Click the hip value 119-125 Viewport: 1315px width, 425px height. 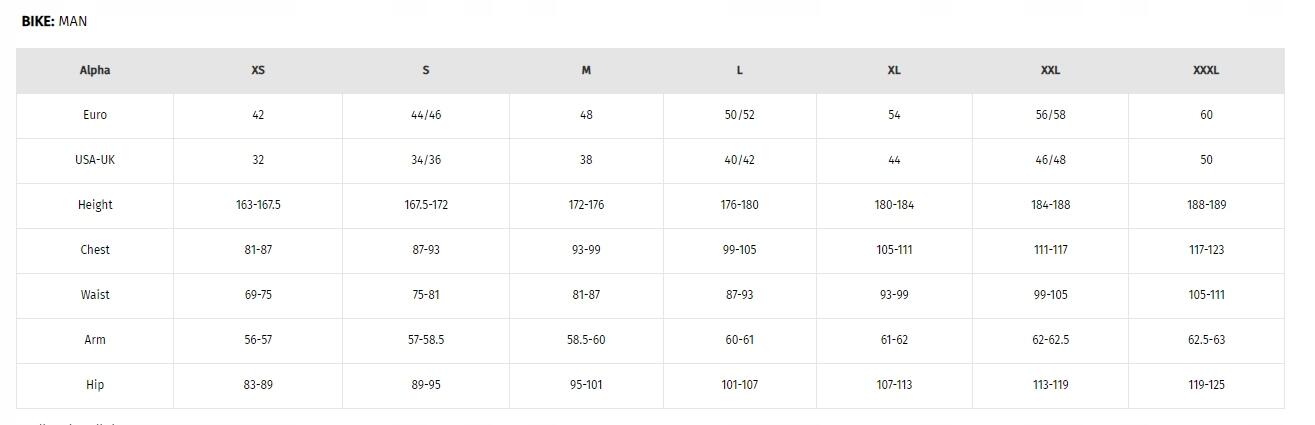tap(1206, 385)
